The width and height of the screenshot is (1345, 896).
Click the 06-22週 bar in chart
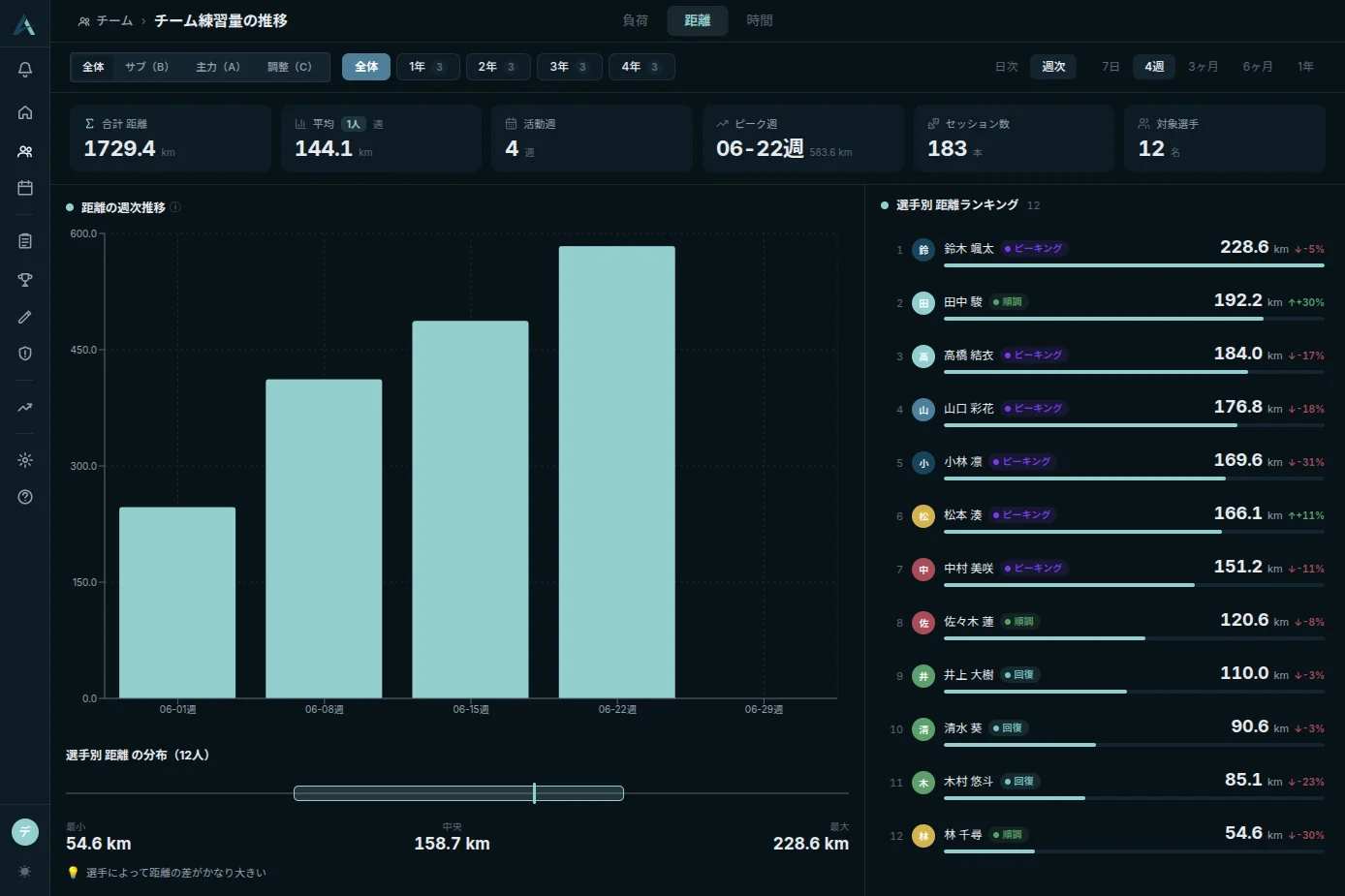click(x=617, y=472)
